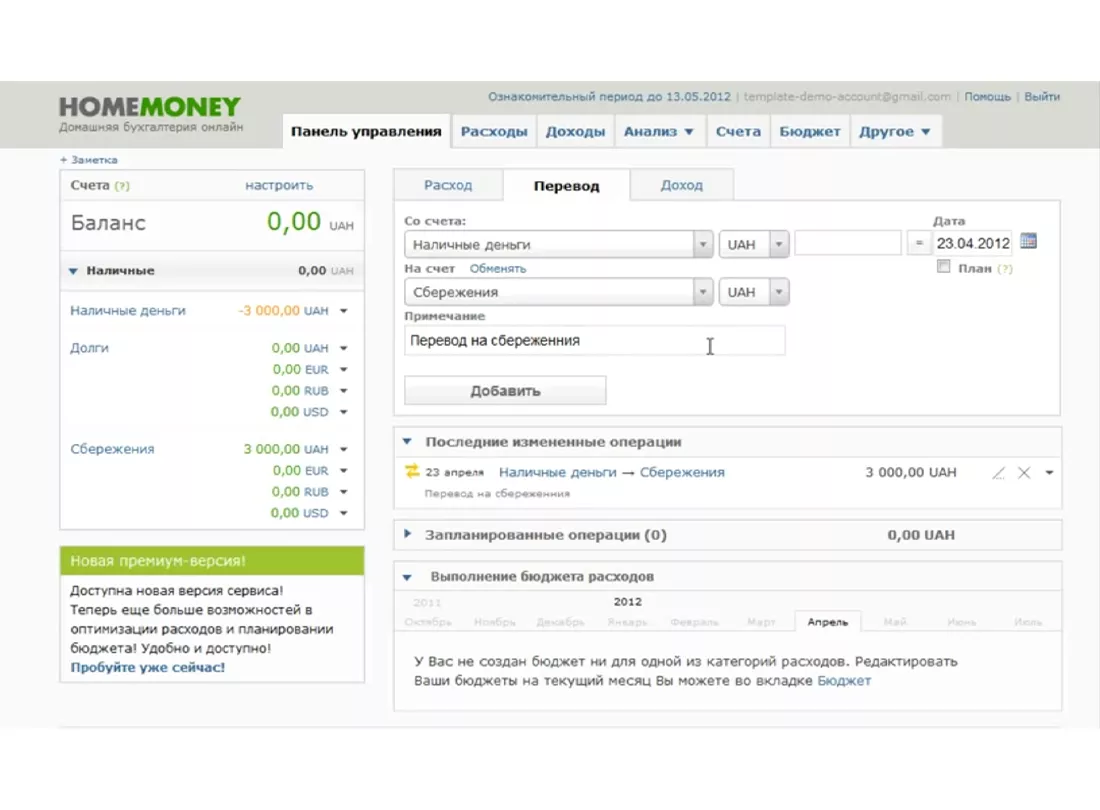Viewport: 1100px width, 810px height.
Task: Open the Помощь link
Action: pos(987,97)
